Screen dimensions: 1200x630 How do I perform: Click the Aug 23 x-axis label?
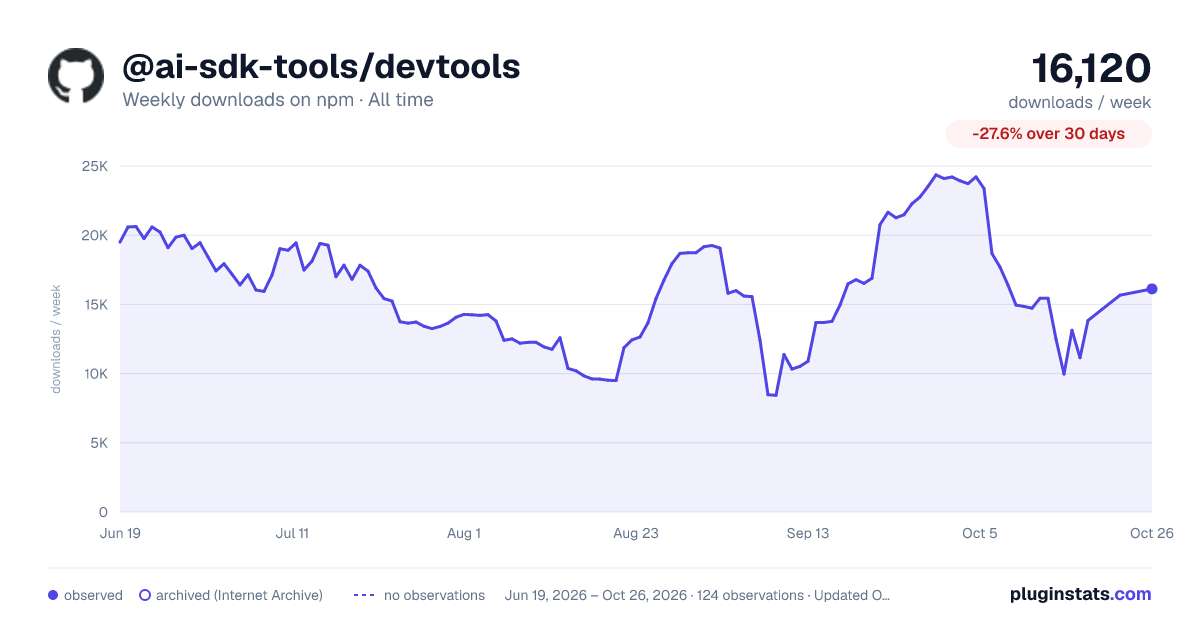click(x=636, y=533)
